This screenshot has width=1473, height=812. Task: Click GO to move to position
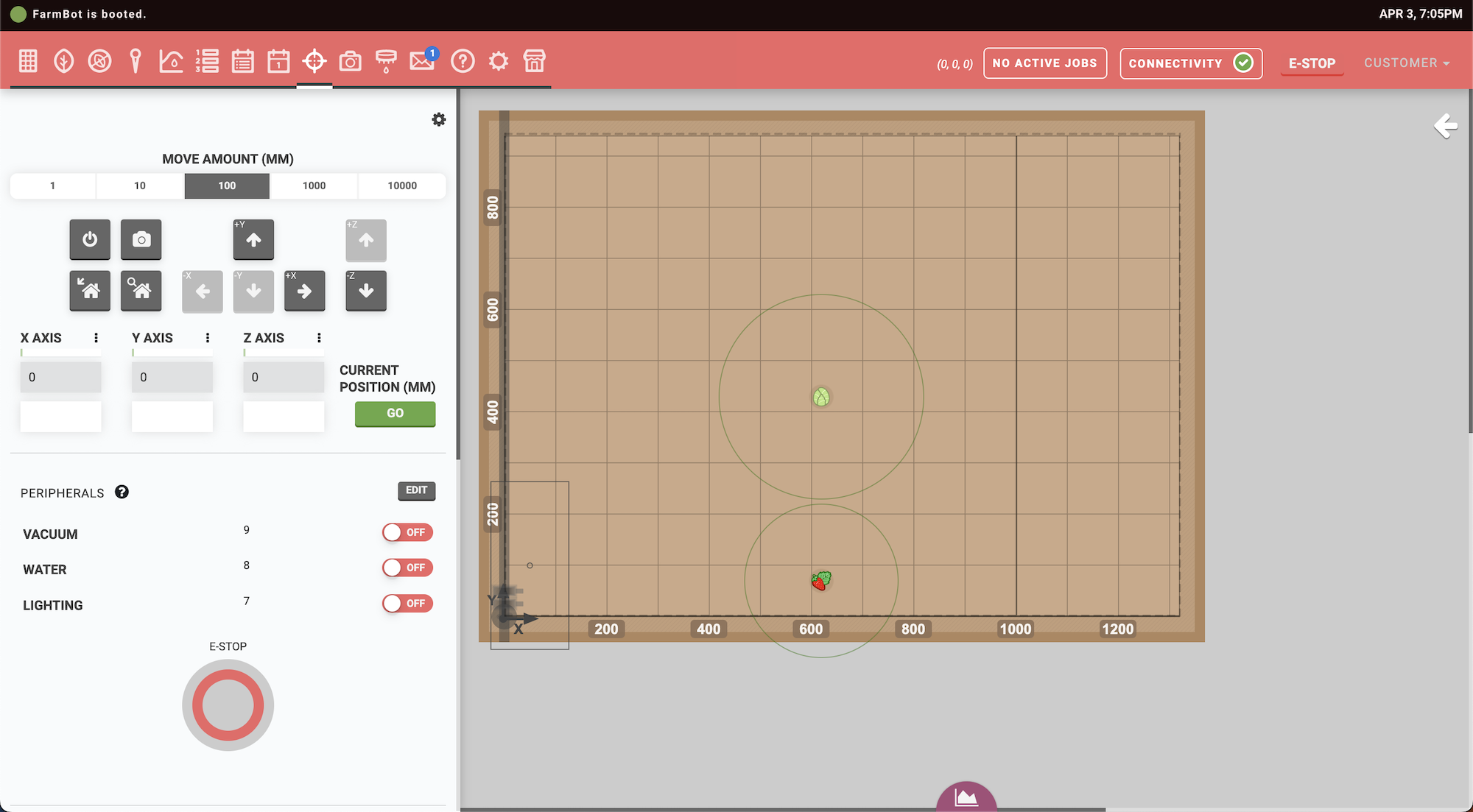point(395,412)
